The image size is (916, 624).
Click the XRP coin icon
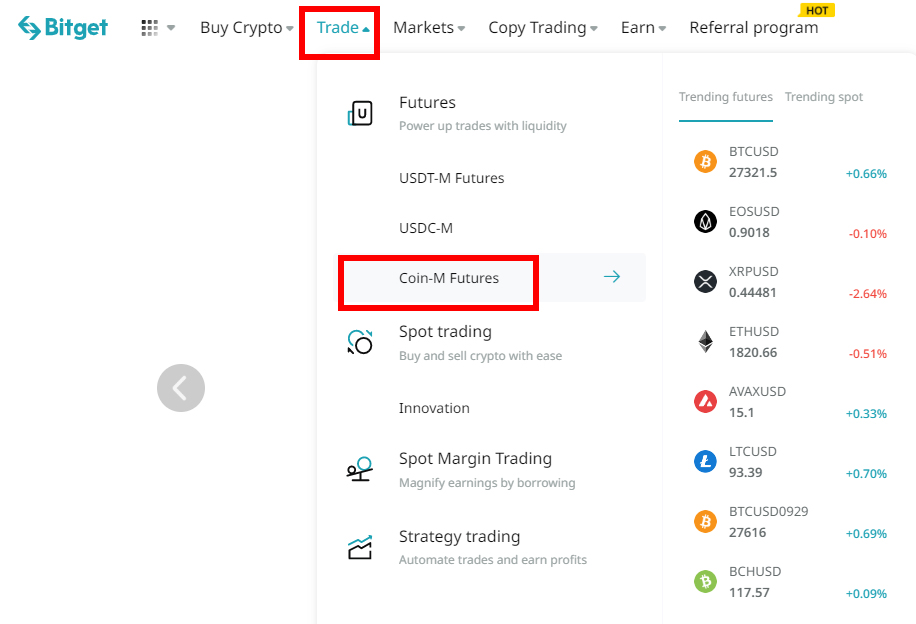click(x=705, y=282)
